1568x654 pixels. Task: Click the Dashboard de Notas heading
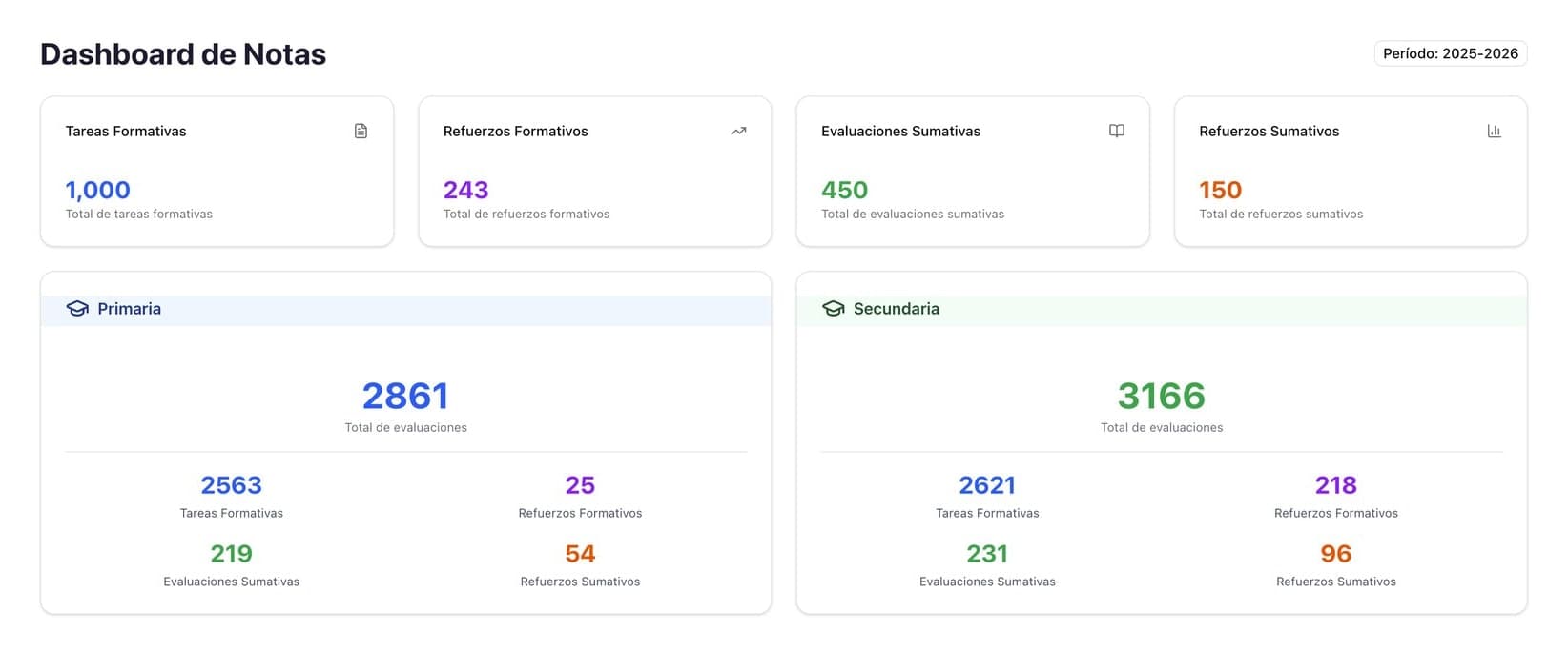click(183, 54)
